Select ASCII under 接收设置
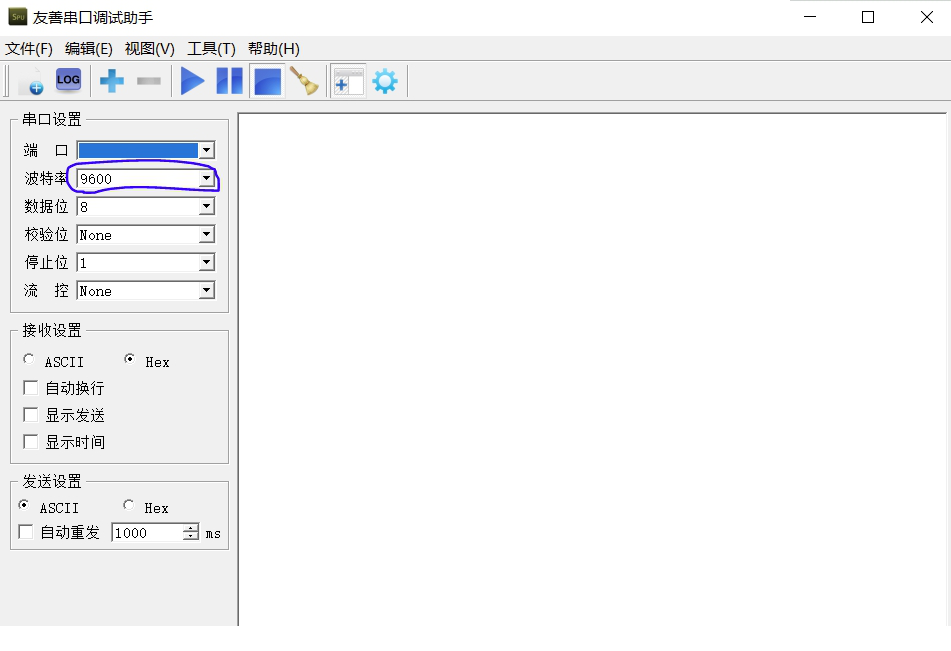The height and width of the screenshot is (651, 951). click(29, 359)
